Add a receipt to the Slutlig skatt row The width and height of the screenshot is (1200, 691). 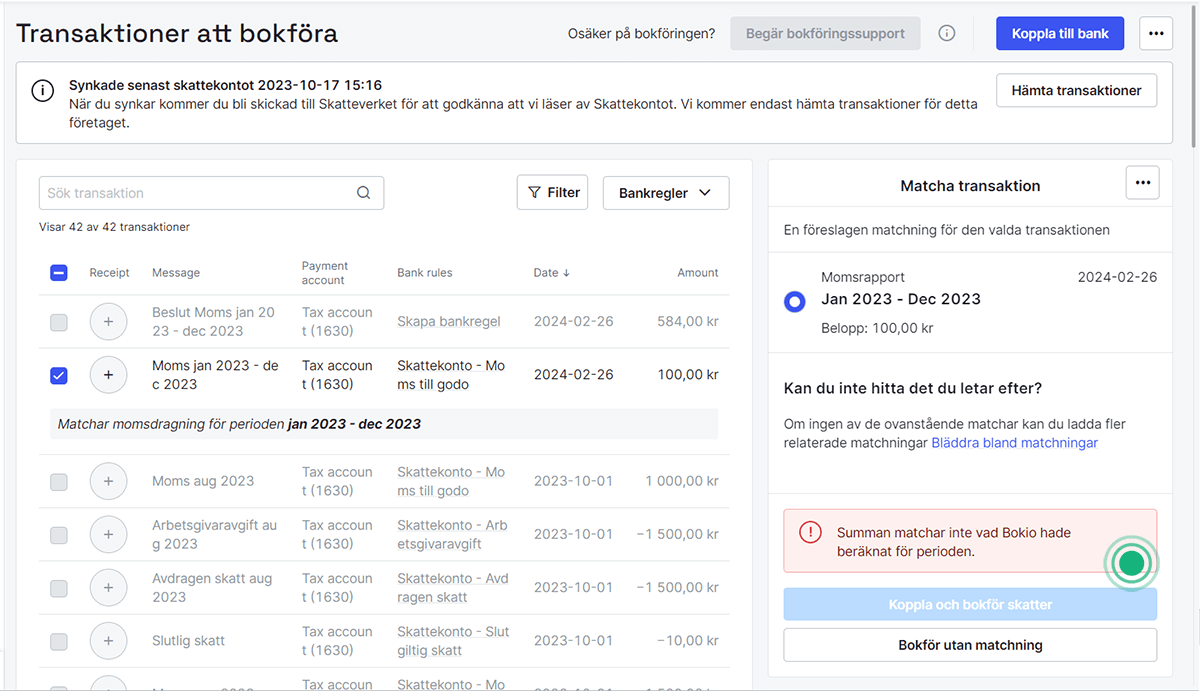108,640
